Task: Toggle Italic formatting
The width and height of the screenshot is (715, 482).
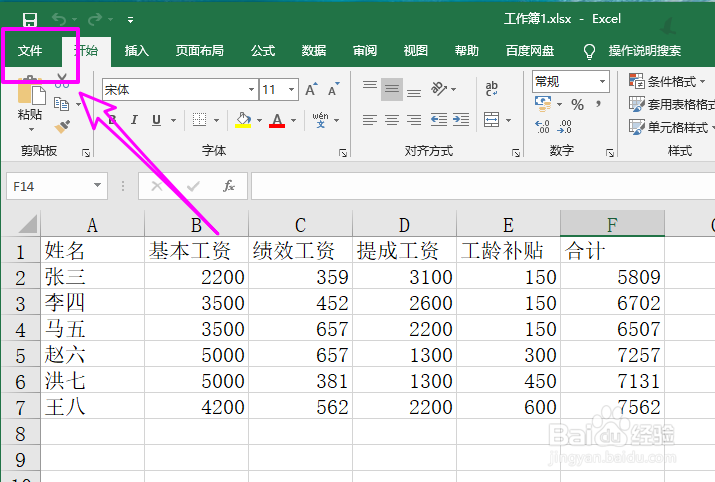Action: click(134, 120)
